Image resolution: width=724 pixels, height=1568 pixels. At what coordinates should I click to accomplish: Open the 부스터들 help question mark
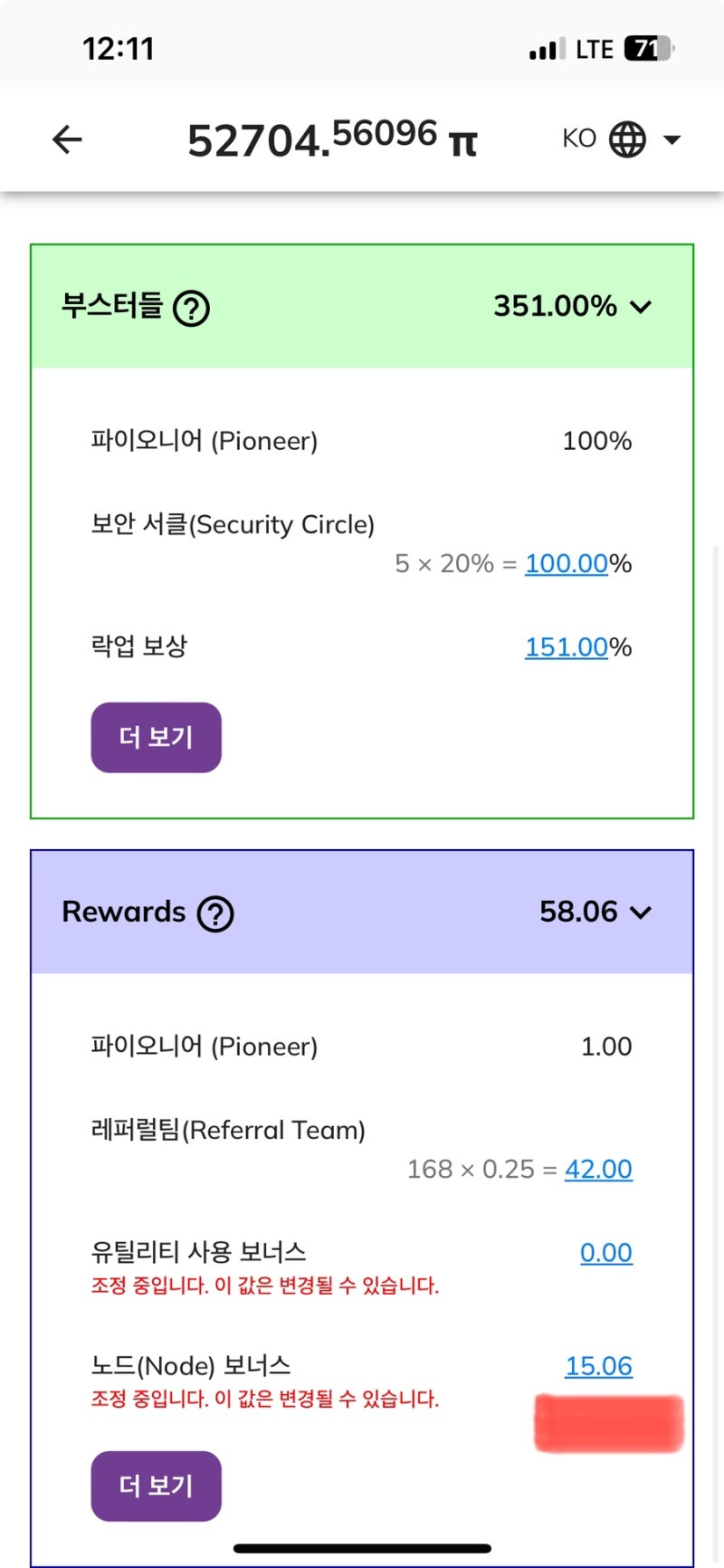(x=192, y=308)
